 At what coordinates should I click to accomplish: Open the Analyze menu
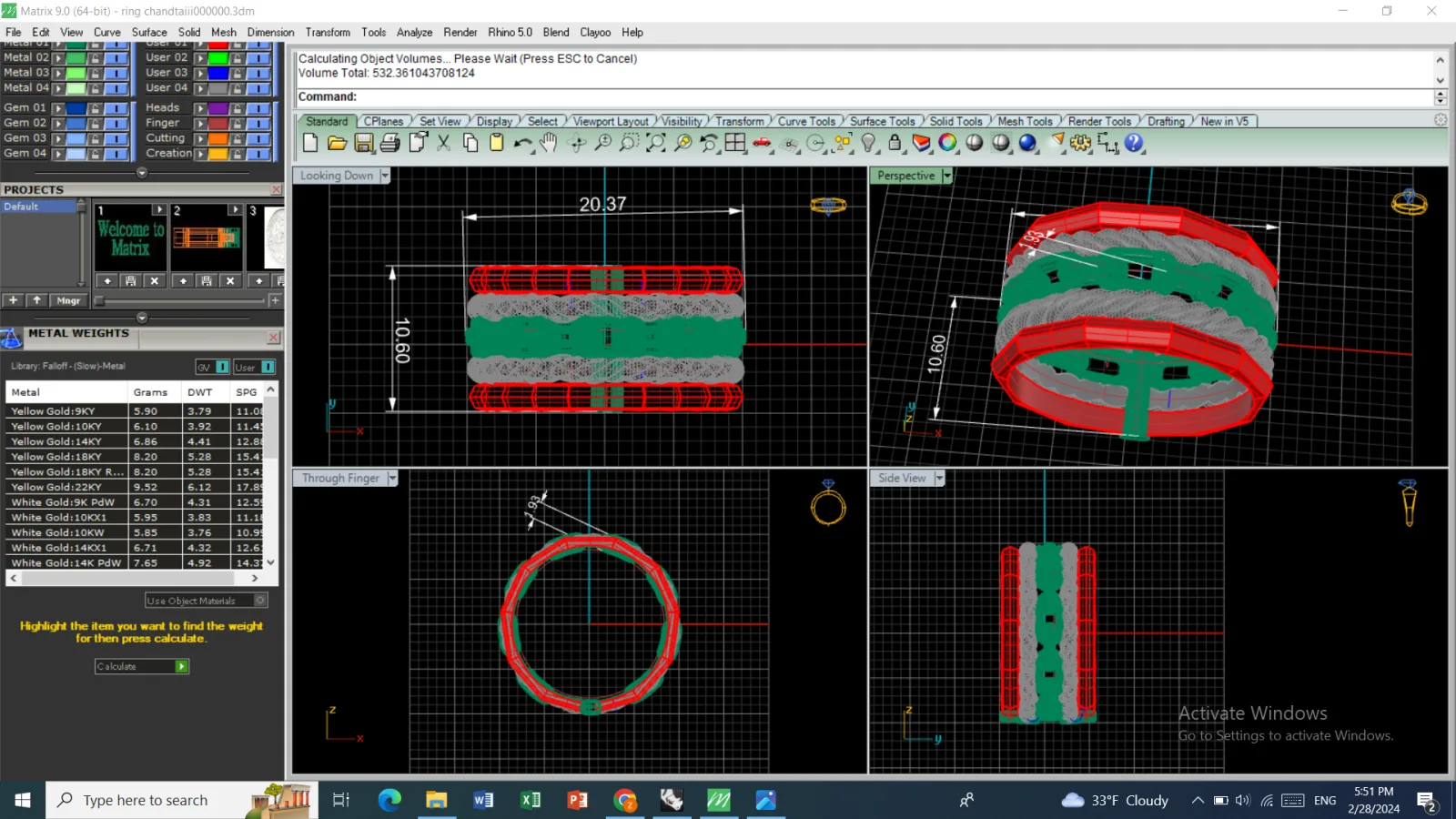tap(414, 32)
